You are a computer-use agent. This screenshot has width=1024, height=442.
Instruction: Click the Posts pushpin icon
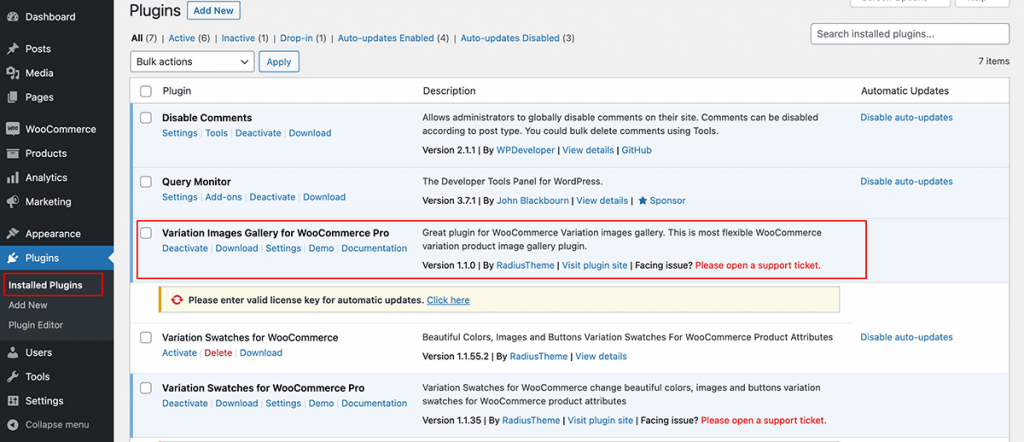[12, 49]
